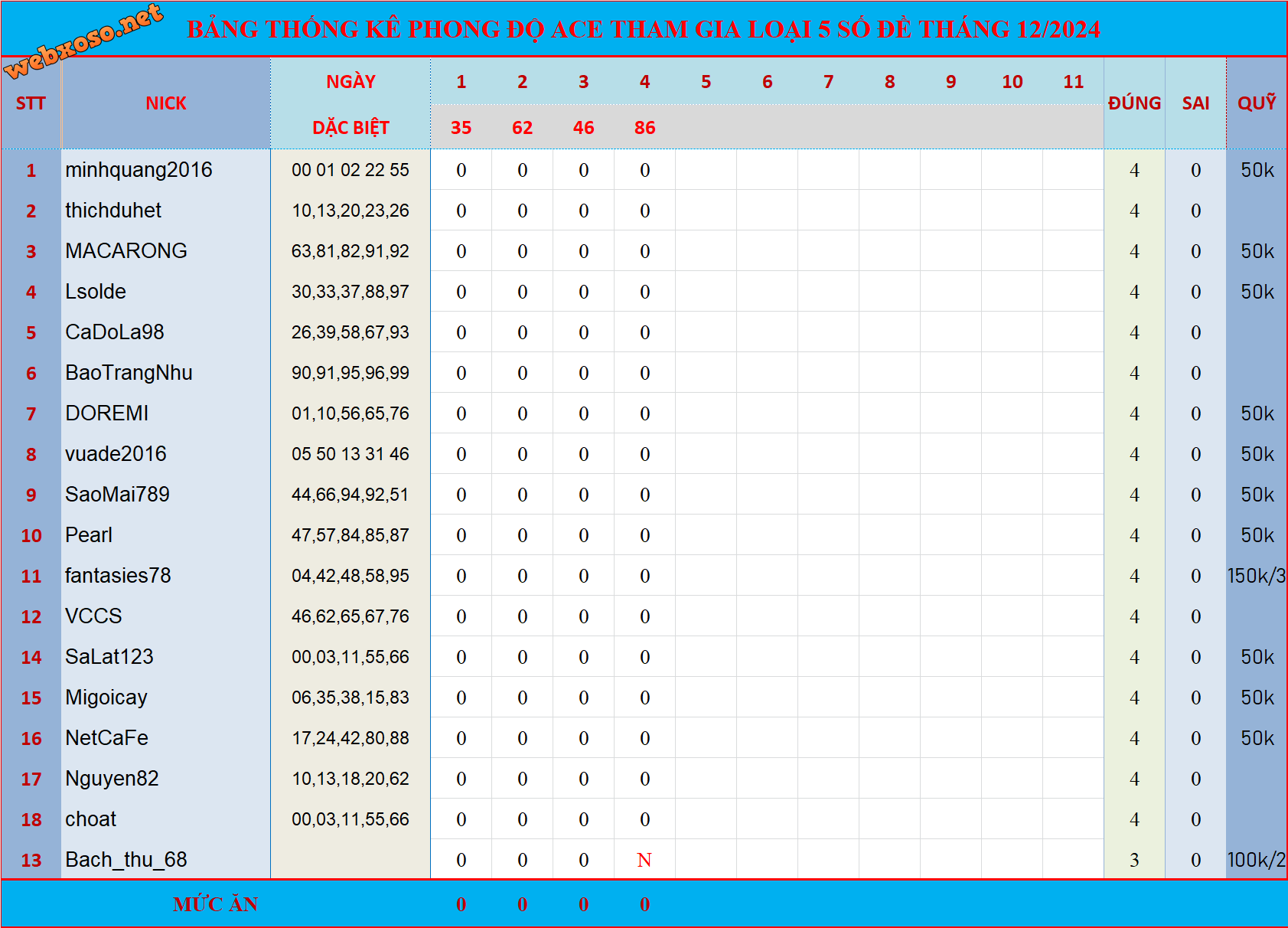The height and width of the screenshot is (928, 1288).
Task: Click the nick minhquang2016
Action: [139, 170]
